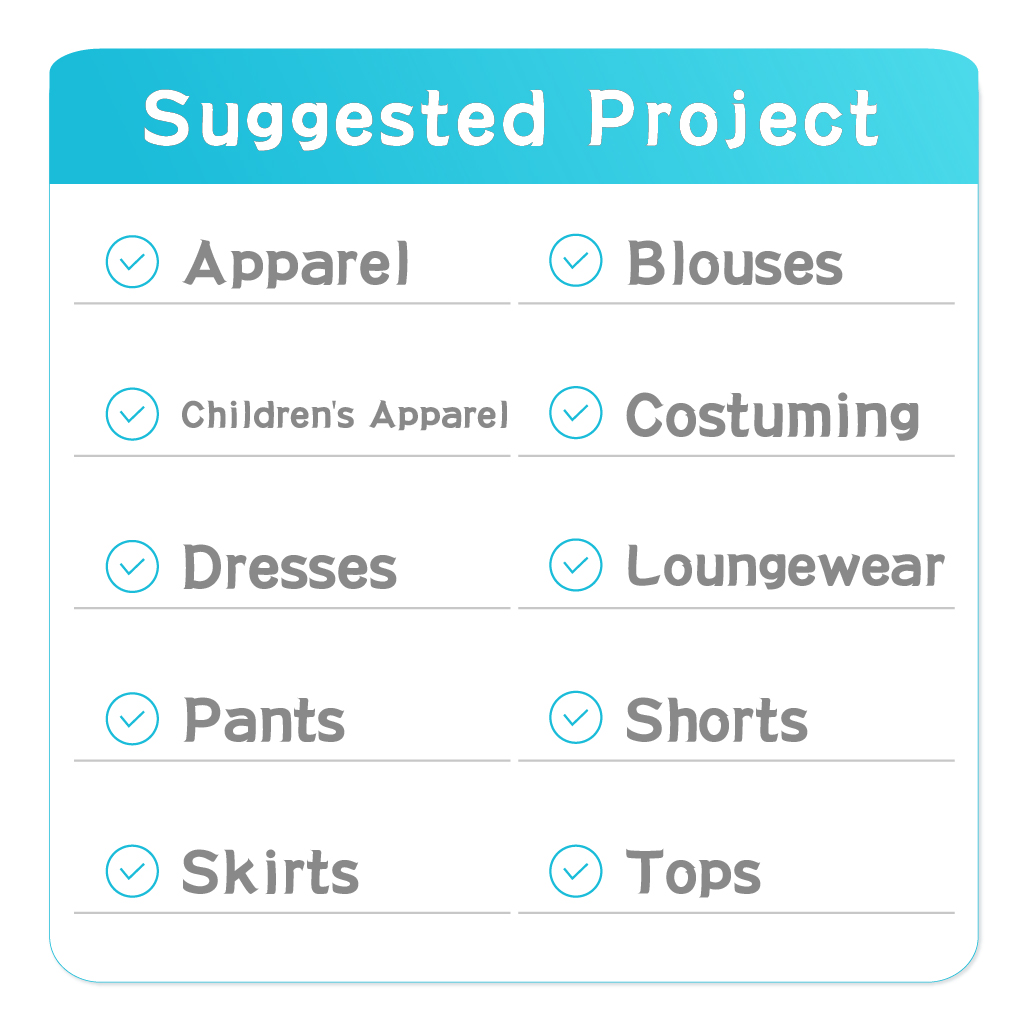Click the Suggested Project header title
Viewport: 1024px width, 1025px height.
click(511, 120)
